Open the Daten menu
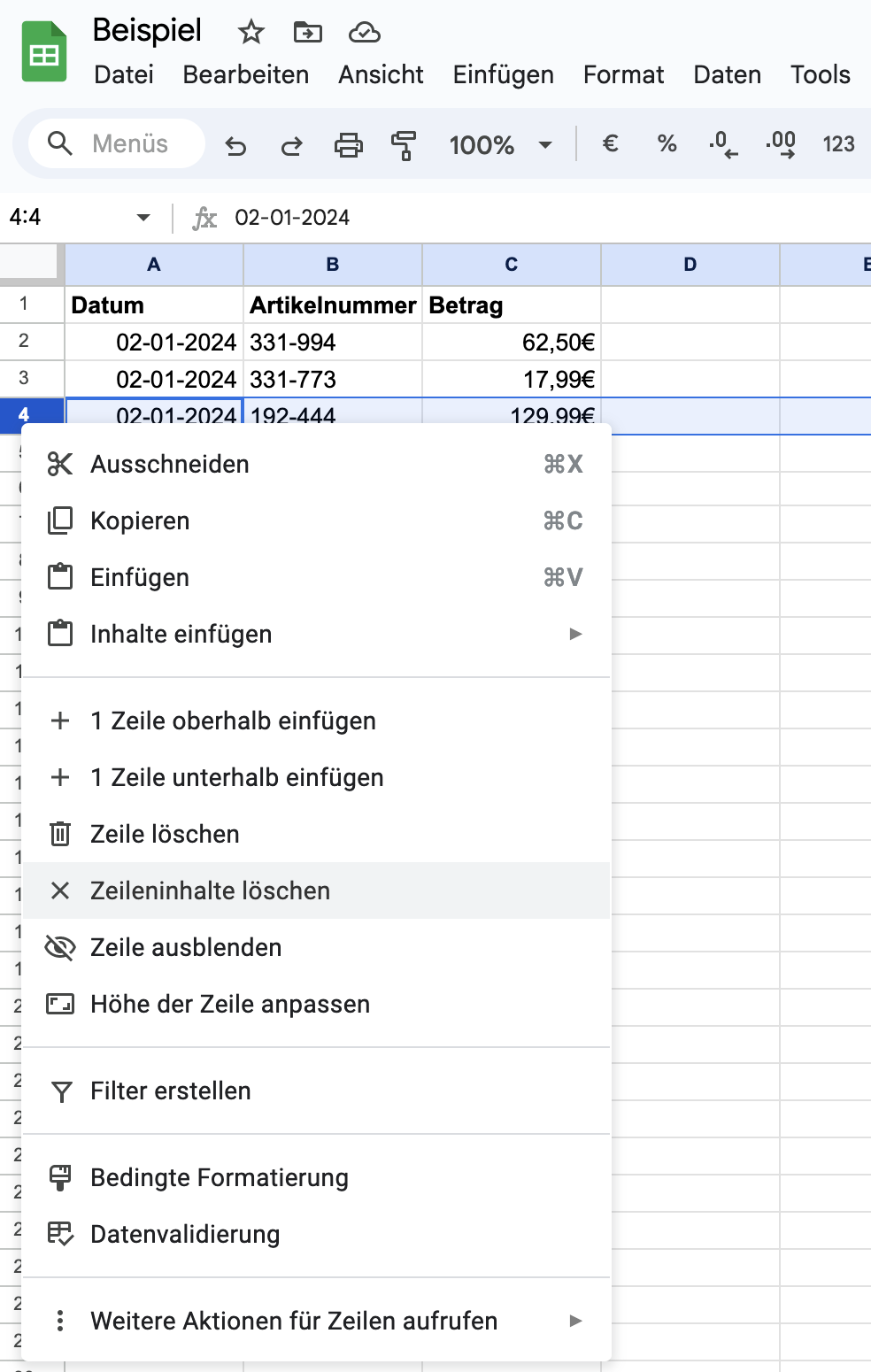Image resolution: width=871 pixels, height=1372 pixels. (x=727, y=74)
